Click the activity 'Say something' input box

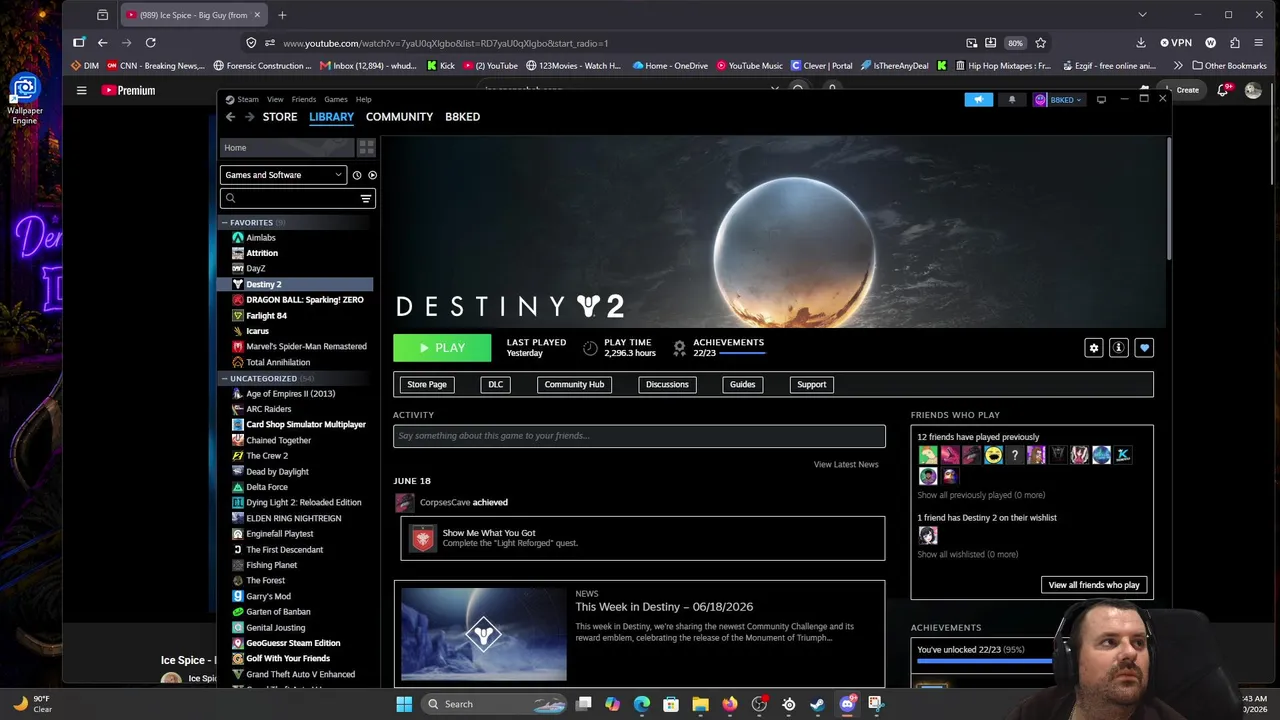coord(639,436)
